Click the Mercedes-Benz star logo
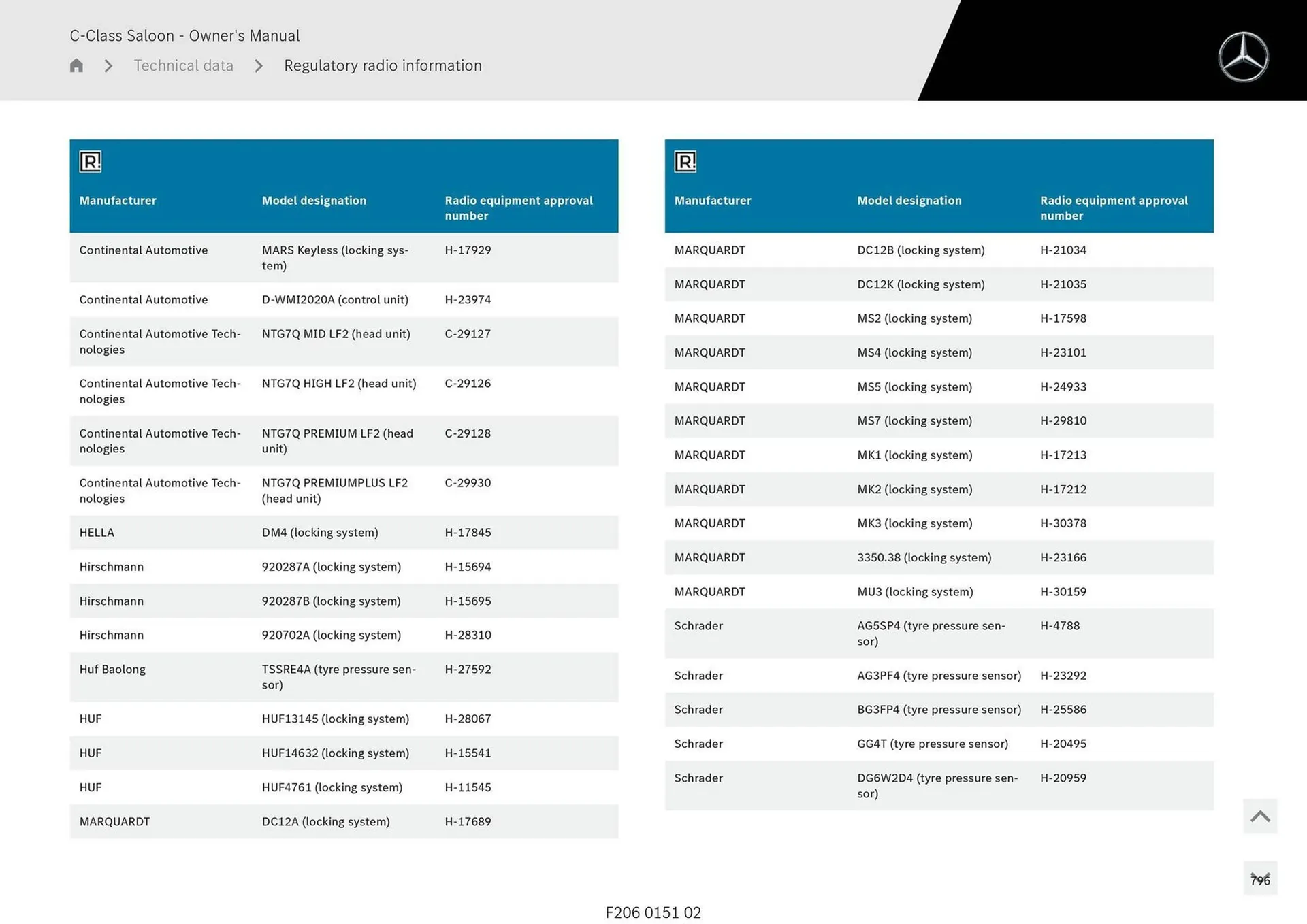1307x924 pixels. point(1243,57)
